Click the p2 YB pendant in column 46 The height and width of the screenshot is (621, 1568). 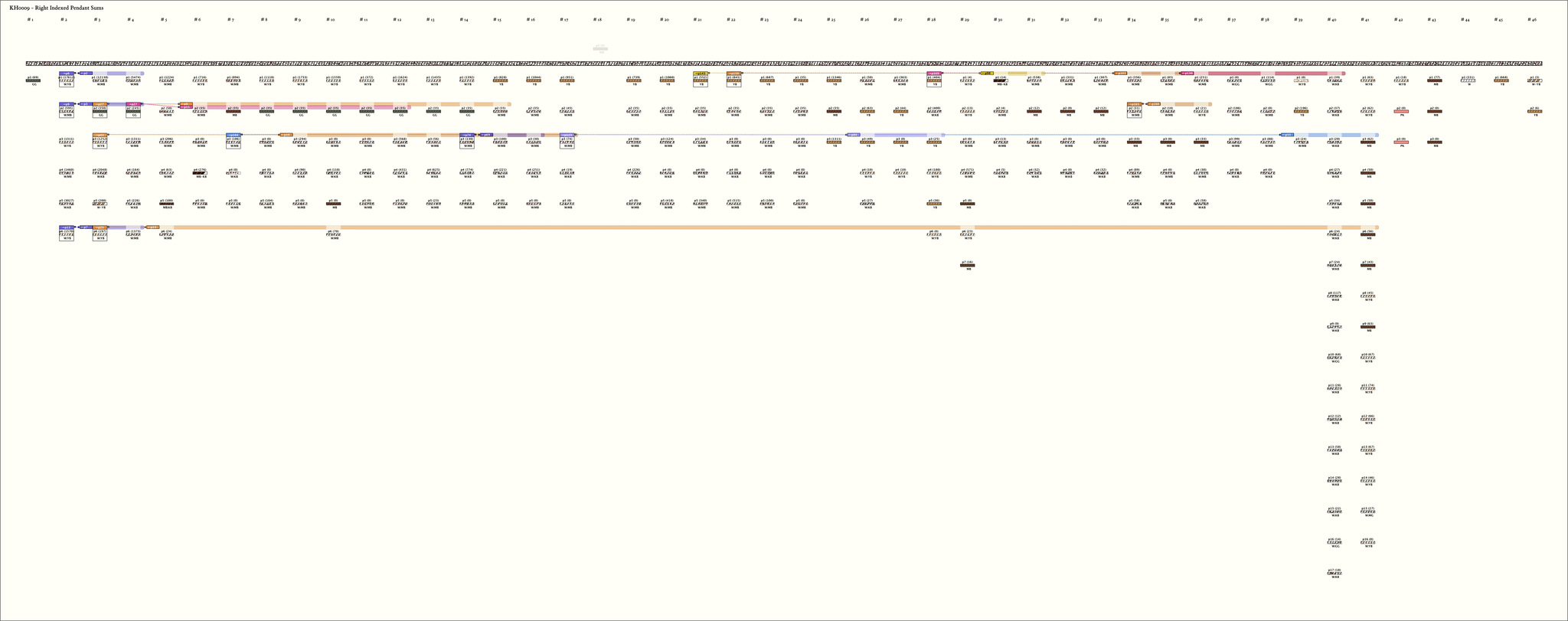tap(1534, 112)
